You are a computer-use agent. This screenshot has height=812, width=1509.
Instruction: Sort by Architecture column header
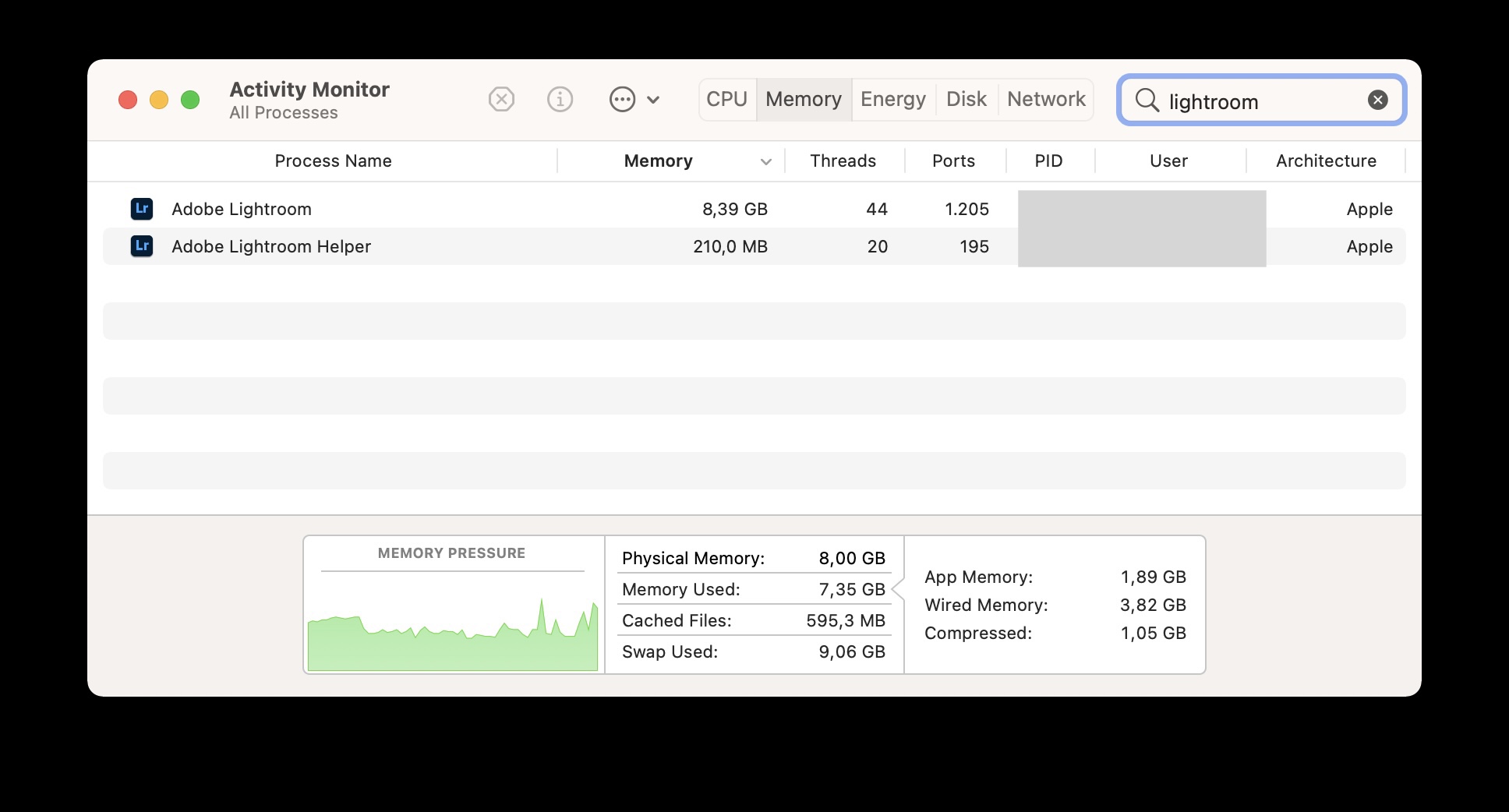[1326, 161]
